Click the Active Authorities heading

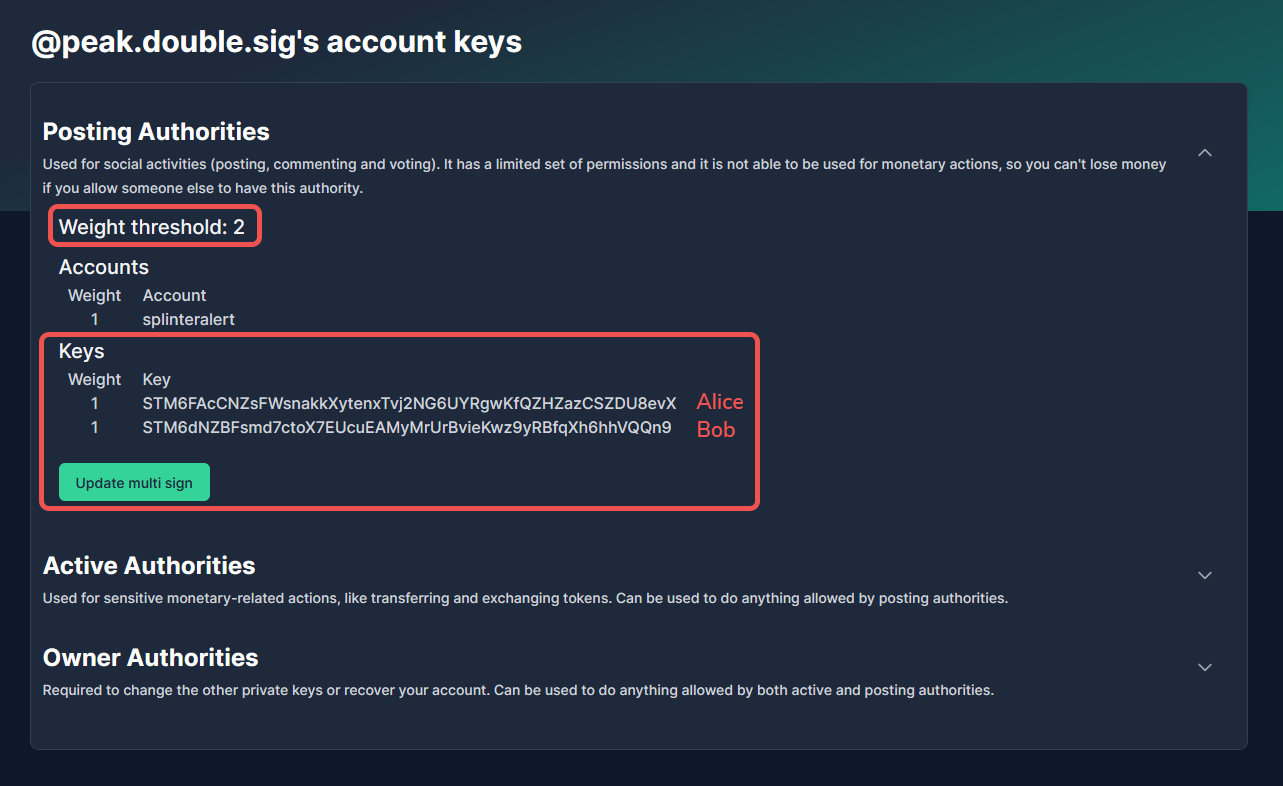tap(149, 565)
